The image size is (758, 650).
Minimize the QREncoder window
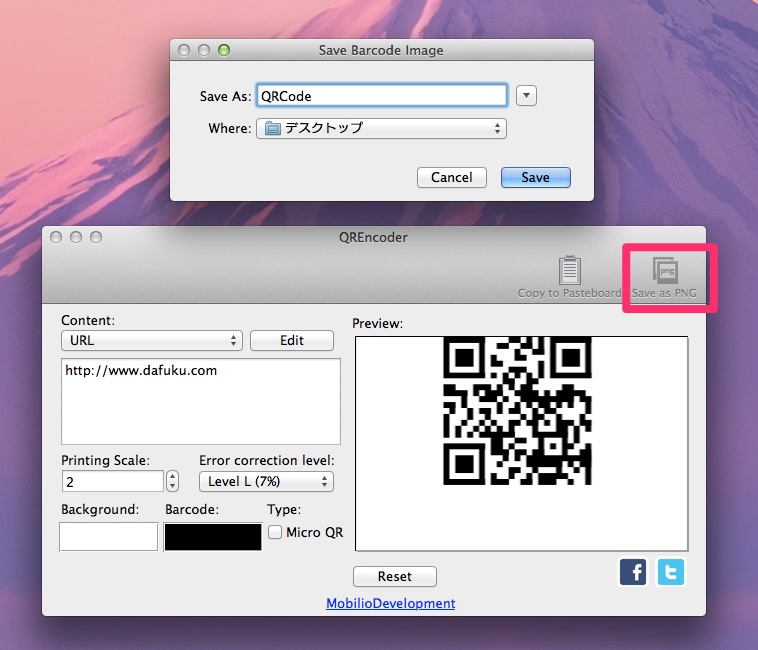(x=76, y=237)
